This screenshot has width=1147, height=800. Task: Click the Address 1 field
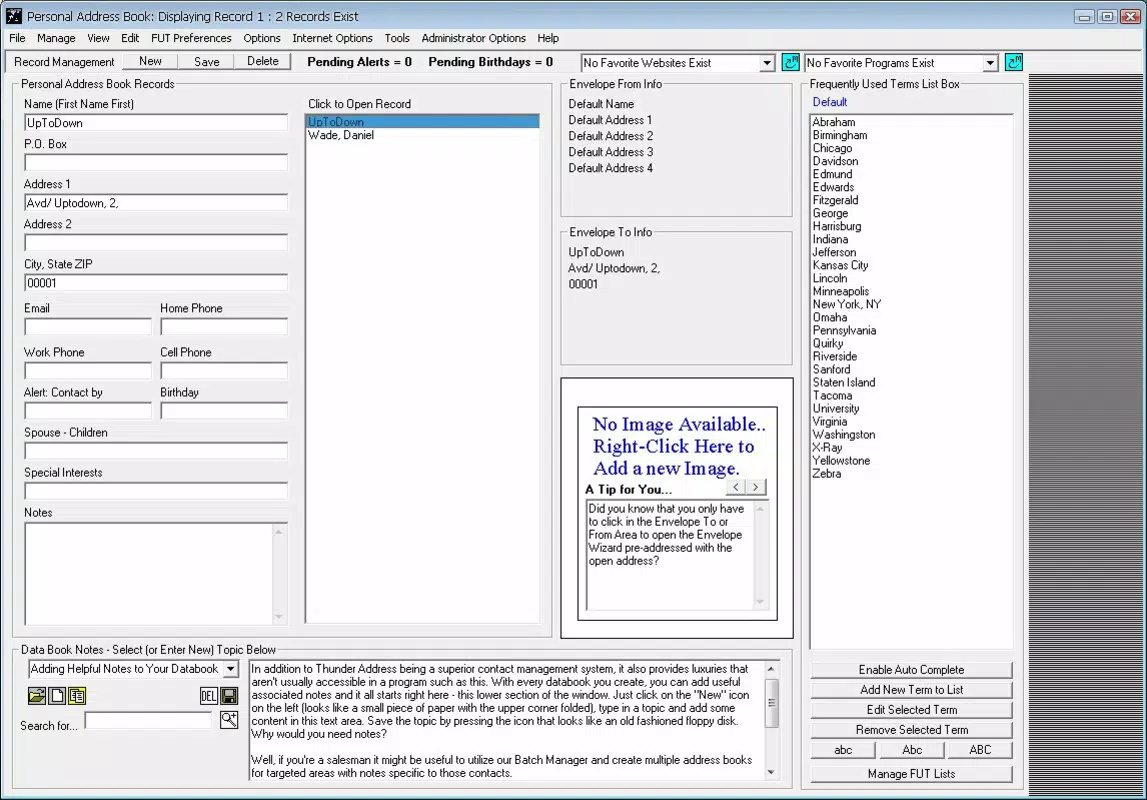156,203
